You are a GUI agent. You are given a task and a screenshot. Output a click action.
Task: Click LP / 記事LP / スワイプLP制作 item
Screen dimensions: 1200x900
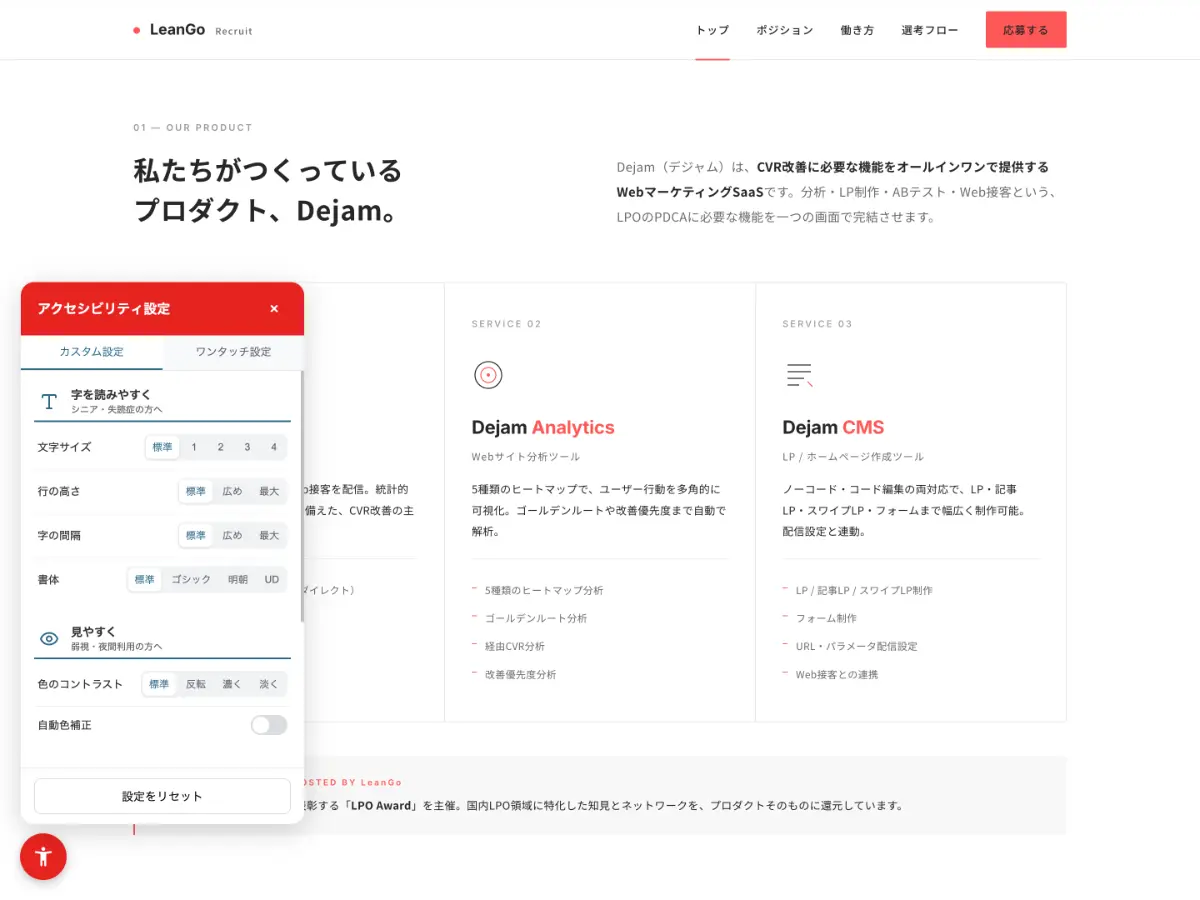tap(864, 590)
